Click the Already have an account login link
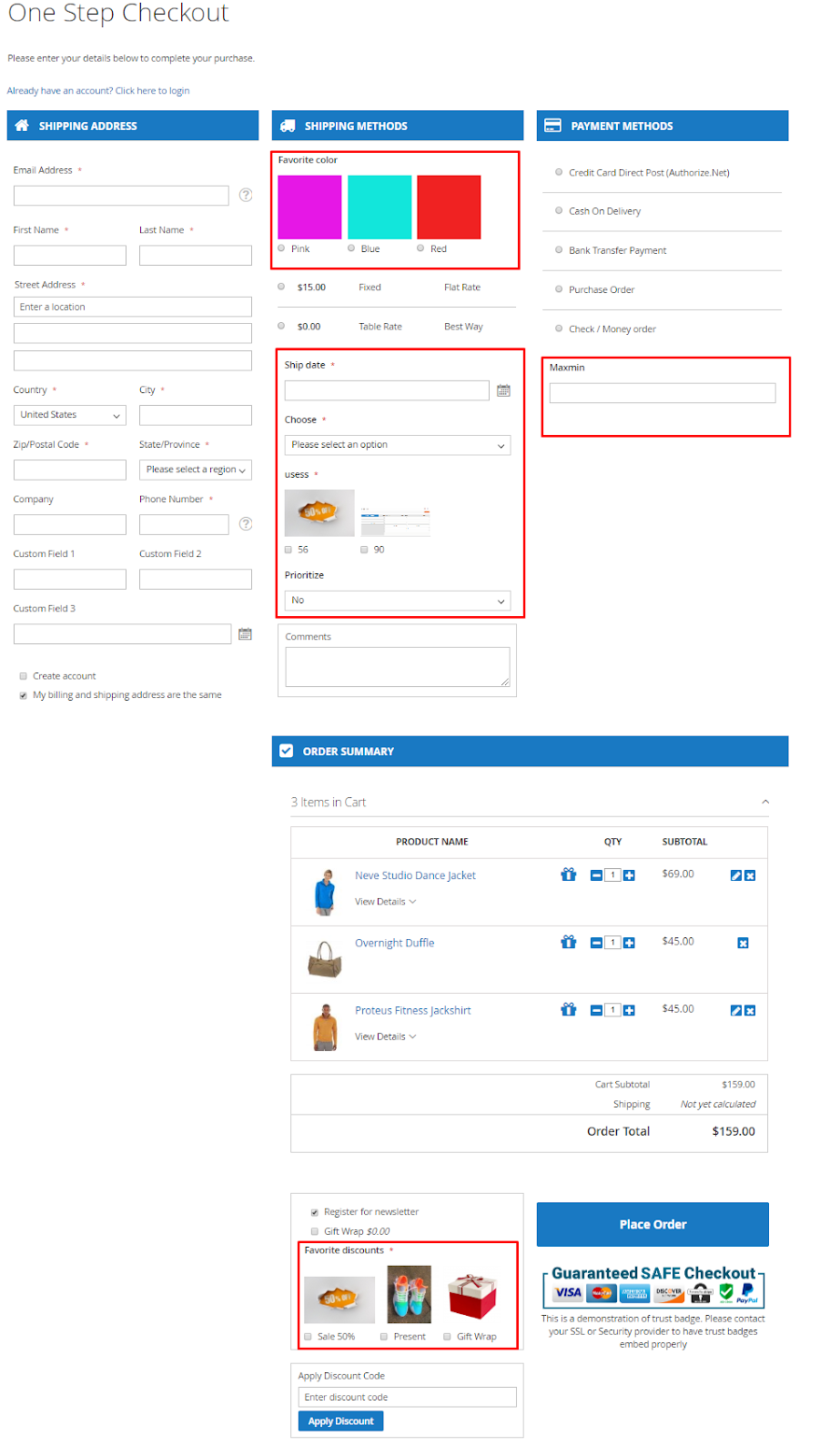 [98, 91]
